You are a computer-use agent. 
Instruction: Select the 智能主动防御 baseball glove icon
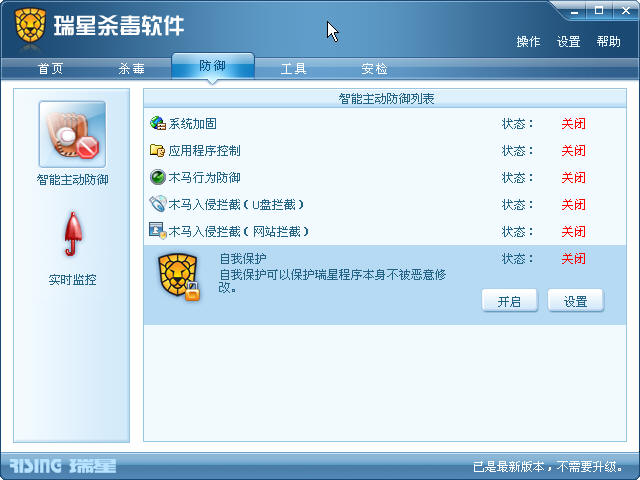coord(72,134)
